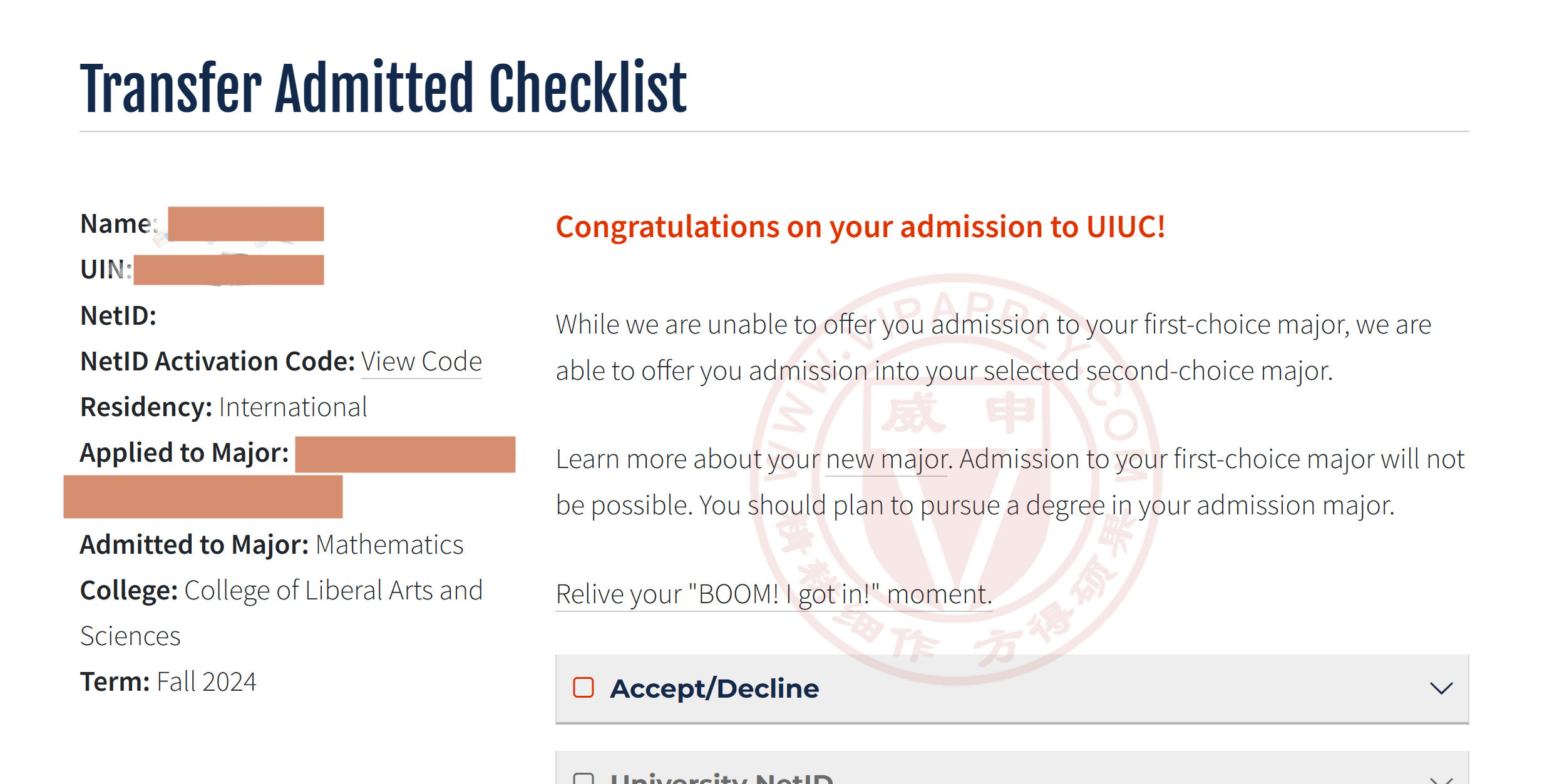Open the NetID activation View Code link

[421, 362]
